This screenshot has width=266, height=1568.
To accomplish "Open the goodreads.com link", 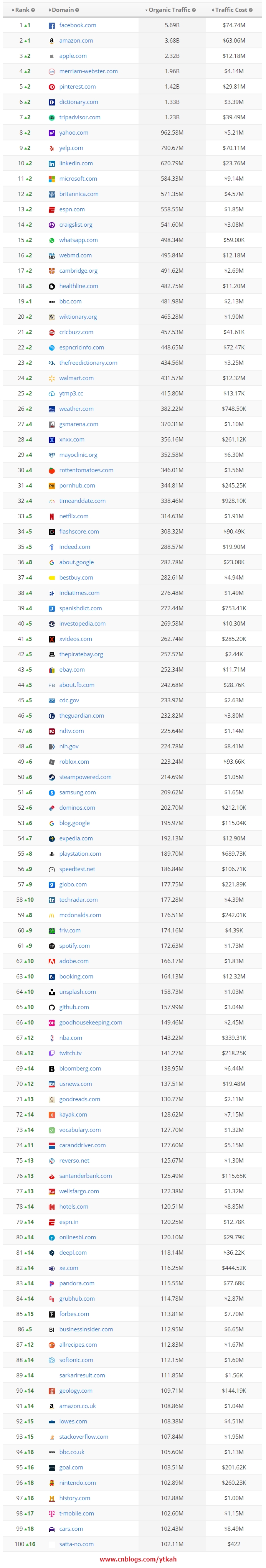I will 80,1099.
